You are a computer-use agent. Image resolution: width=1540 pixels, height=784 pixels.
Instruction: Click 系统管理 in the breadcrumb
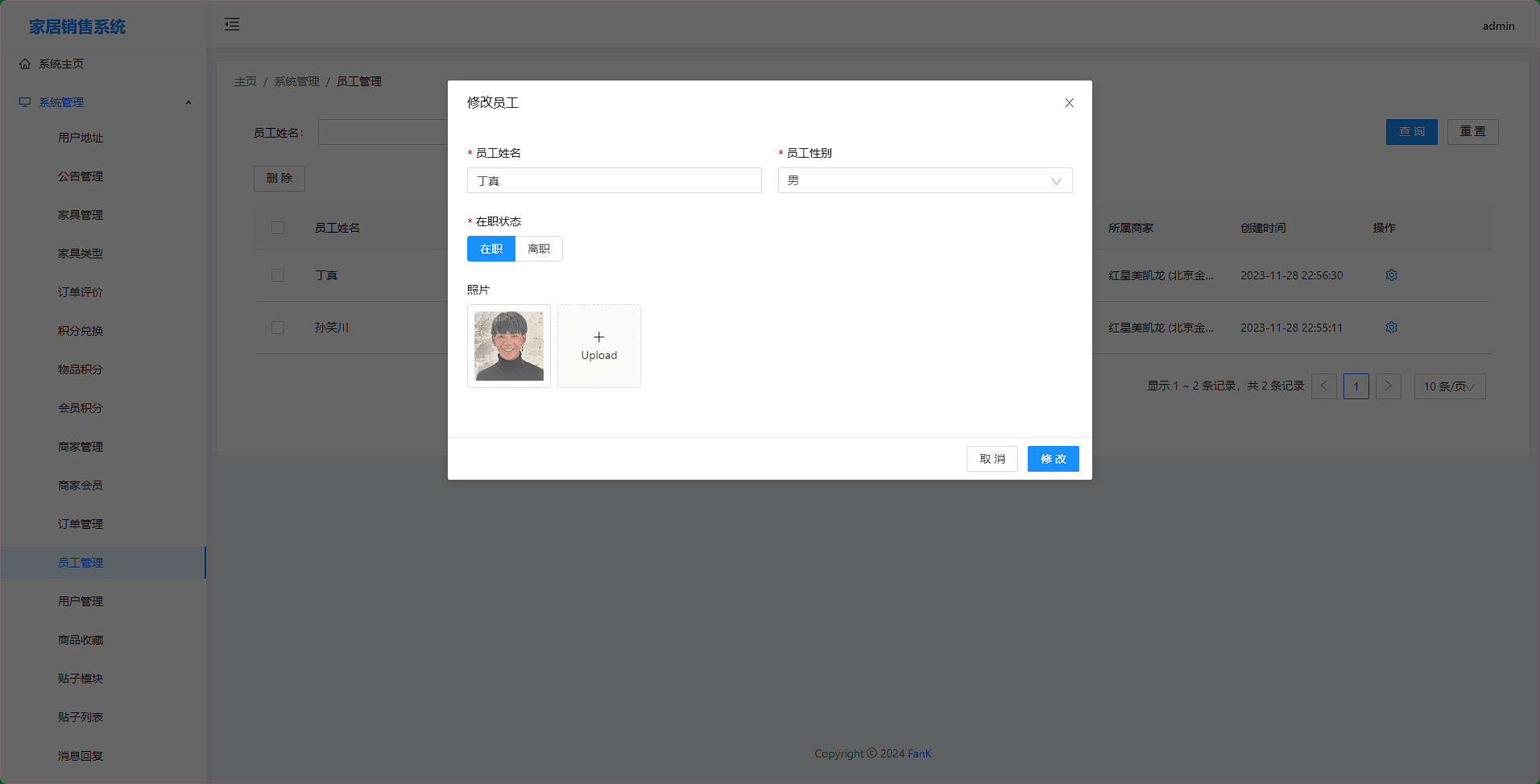point(296,82)
